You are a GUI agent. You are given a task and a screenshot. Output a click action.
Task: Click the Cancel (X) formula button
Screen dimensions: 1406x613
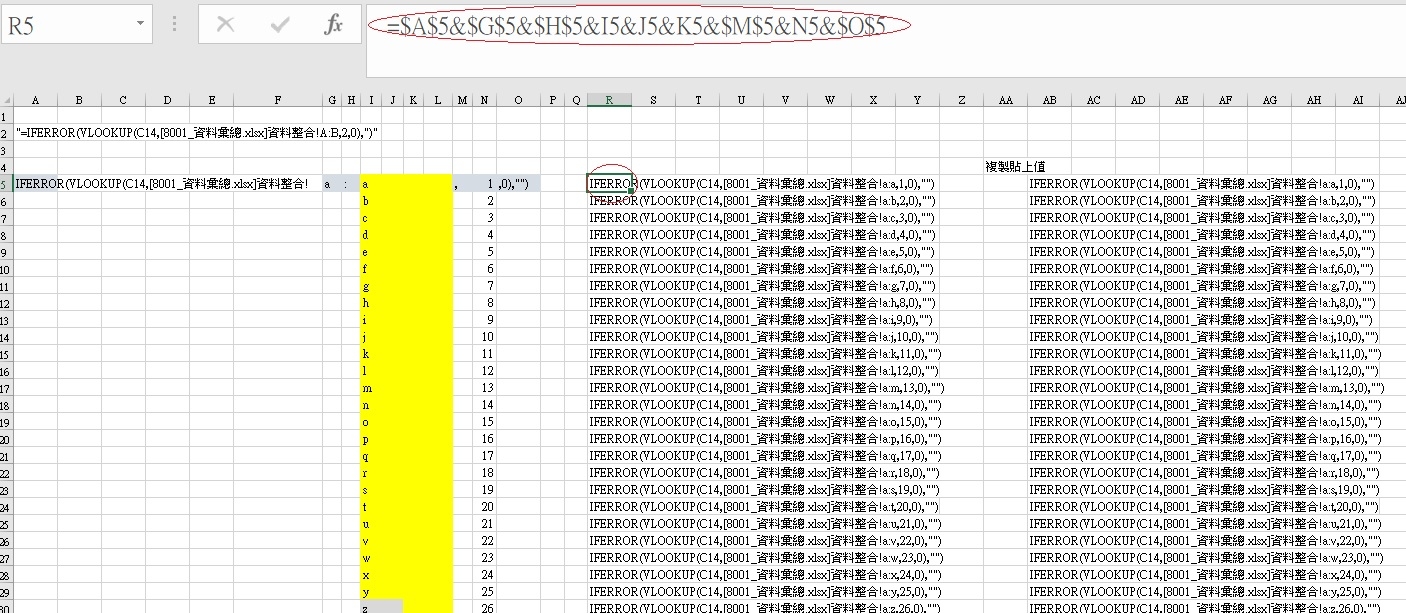(225, 25)
